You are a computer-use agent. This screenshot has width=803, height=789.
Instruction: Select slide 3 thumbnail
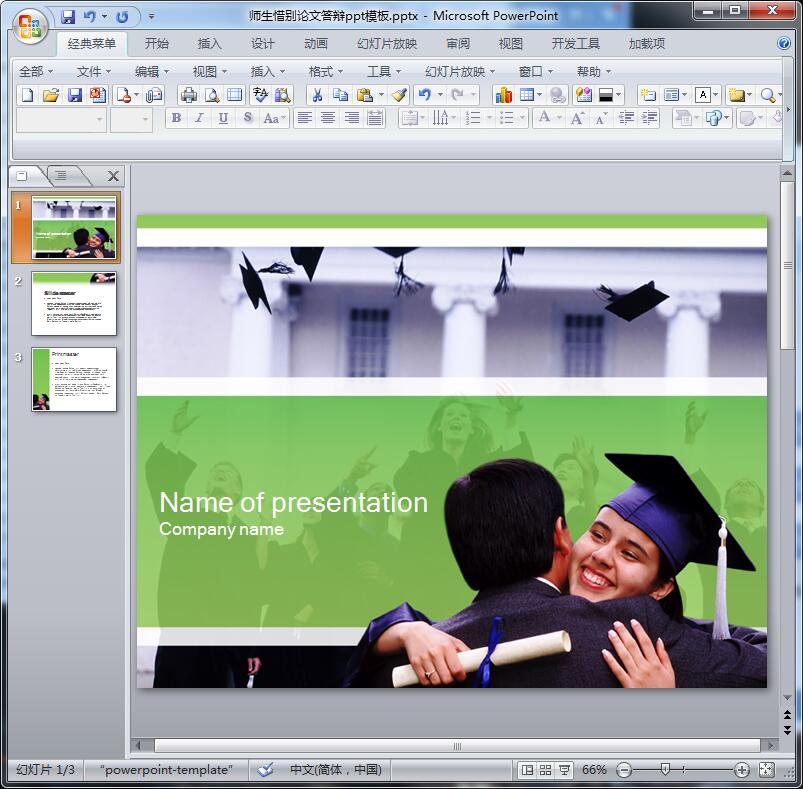[74, 379]
